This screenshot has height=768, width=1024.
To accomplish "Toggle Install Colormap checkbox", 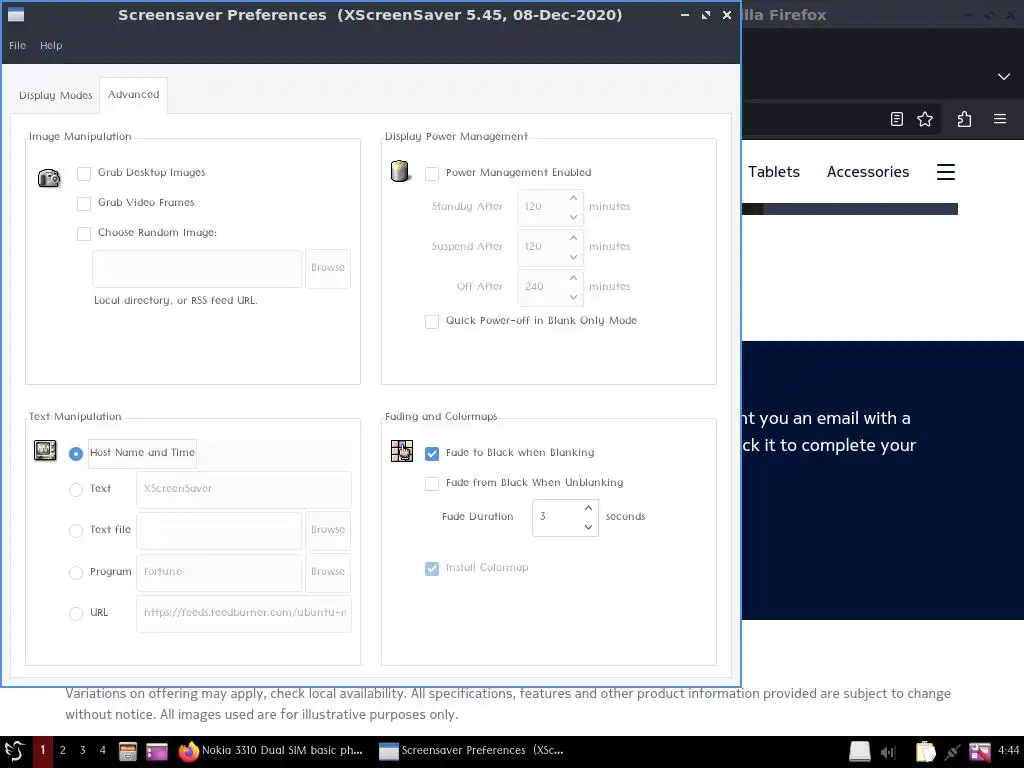I will coord(432,568).
